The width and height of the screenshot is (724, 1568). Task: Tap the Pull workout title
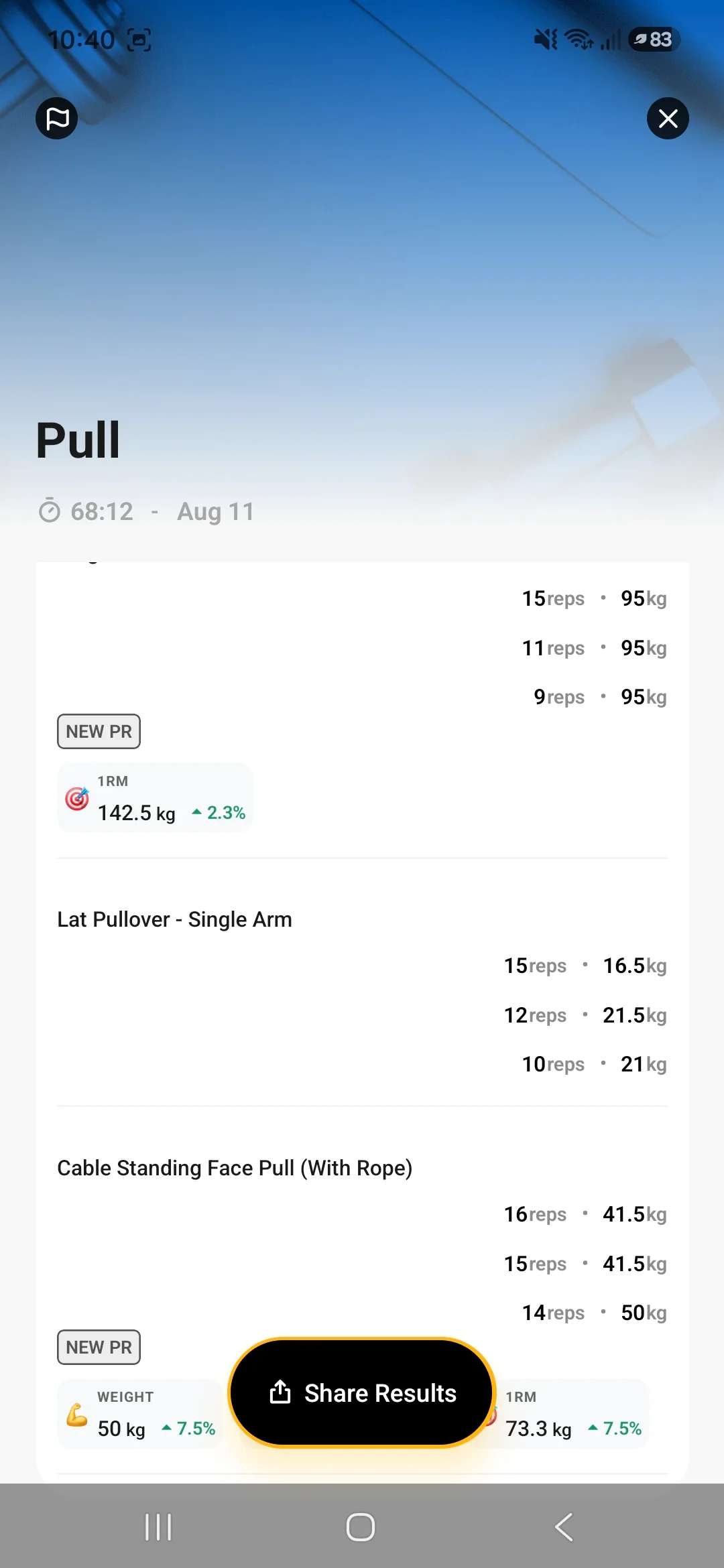78,440
